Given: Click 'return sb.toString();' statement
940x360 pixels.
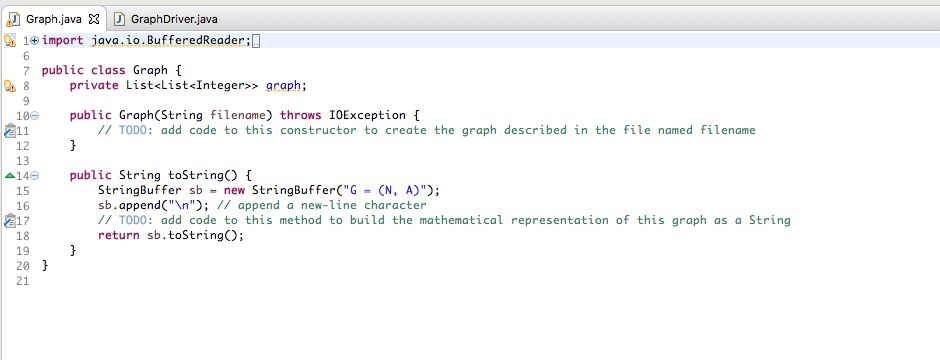Looking at the screenshot, I should pos(171,235).
